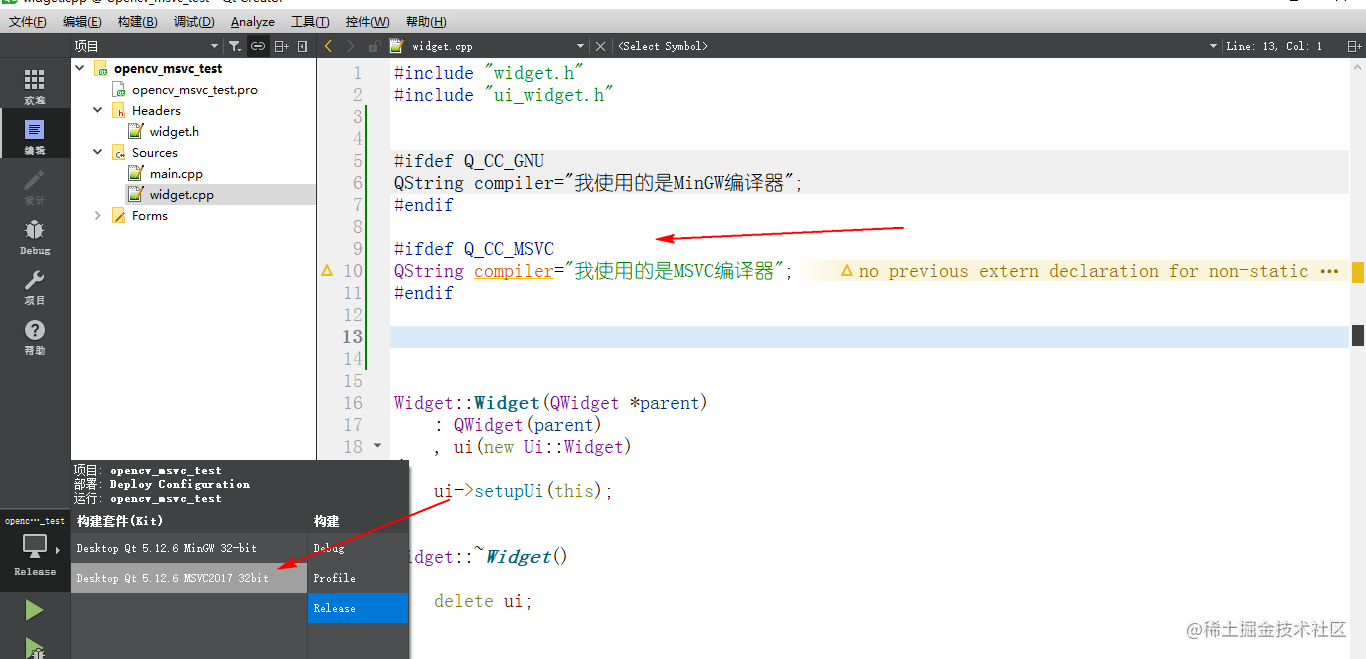Click the split project pane icon
The height and width of the screenshot is (659, 1366).
(282, 46)
